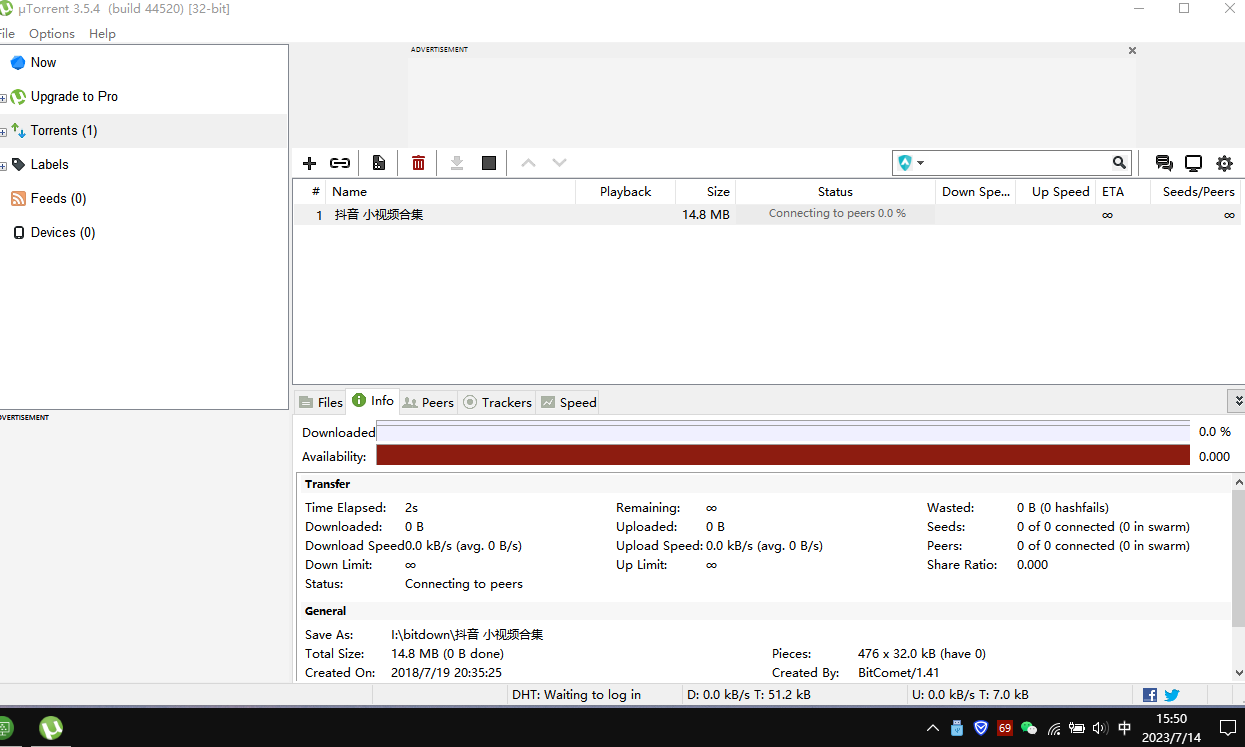Switch to the Info tab

click(372, 401)
